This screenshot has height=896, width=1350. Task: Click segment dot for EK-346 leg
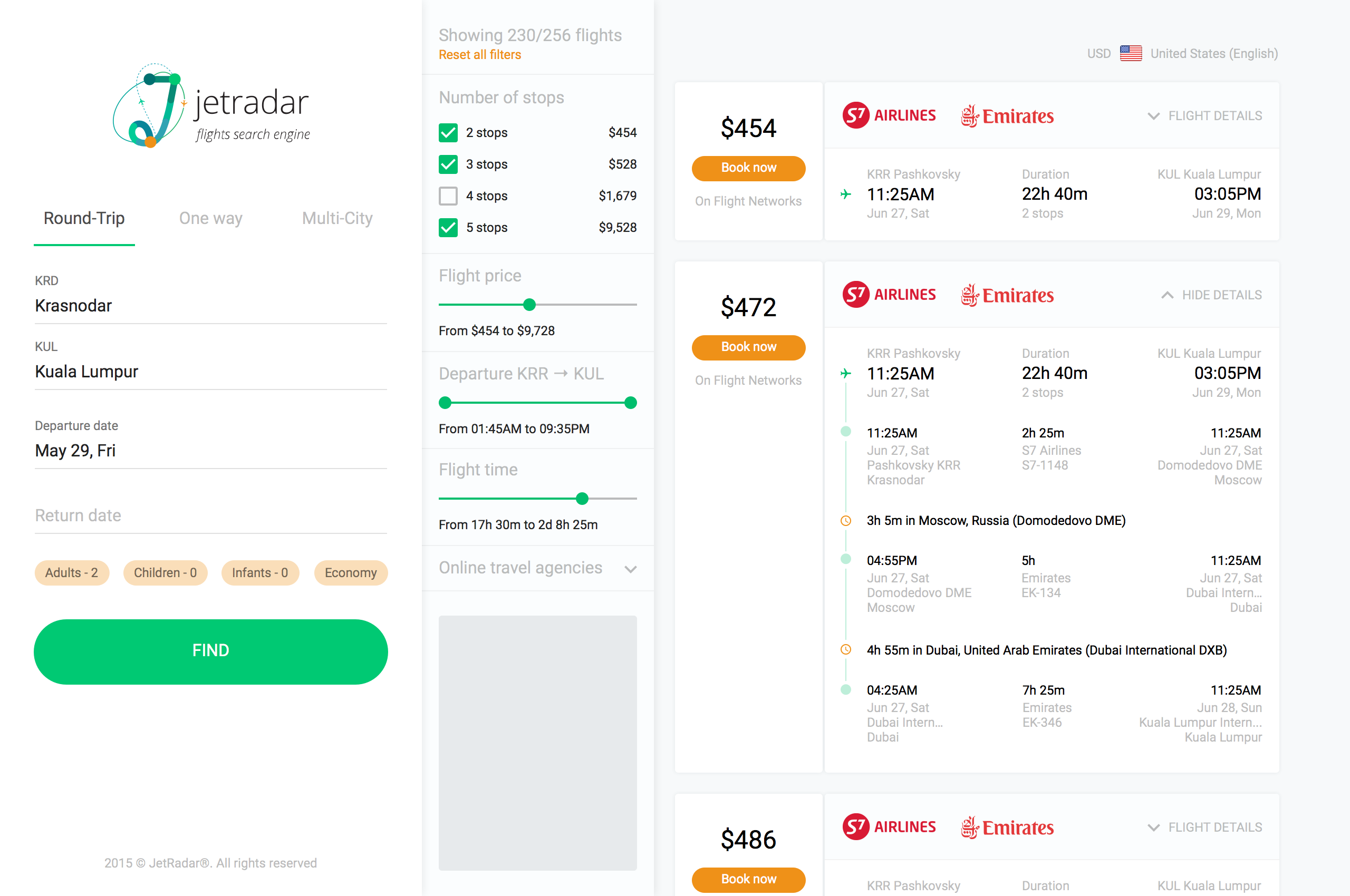pos(846,689)
